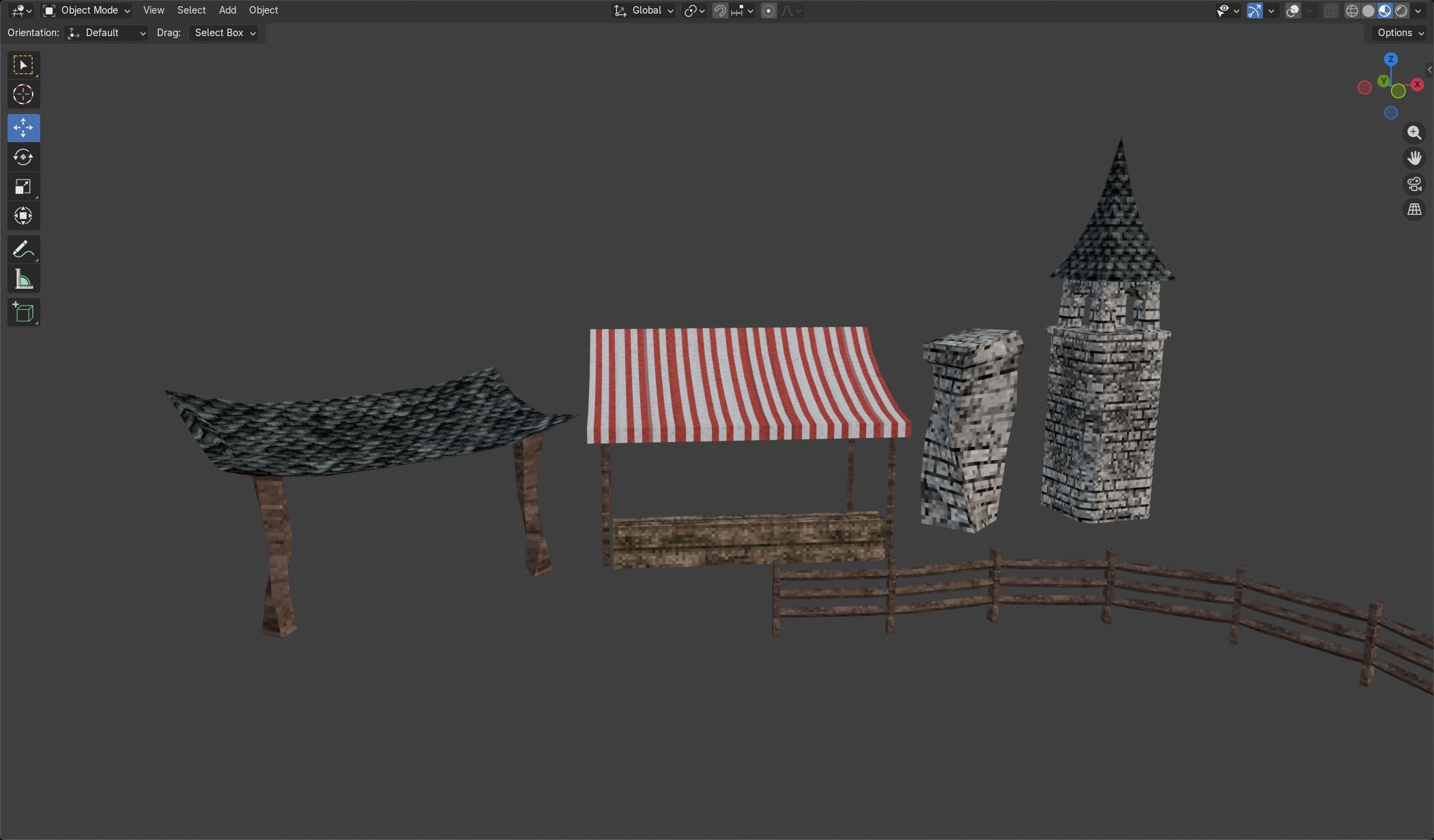Select the Add Cube tool
The height and width of the screenshot is (840, 1434).
tap(23, 313)
